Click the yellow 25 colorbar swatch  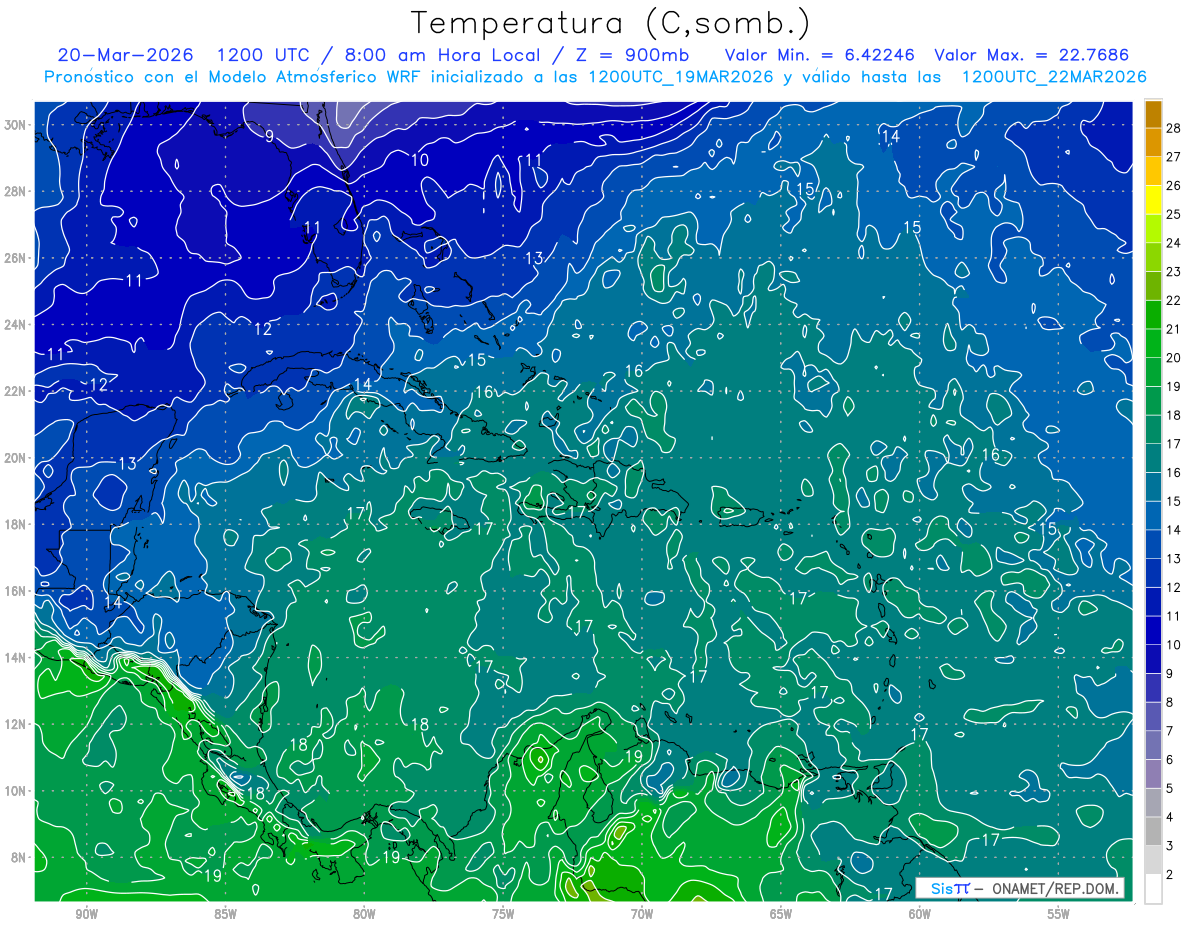tap(1153, 200)
